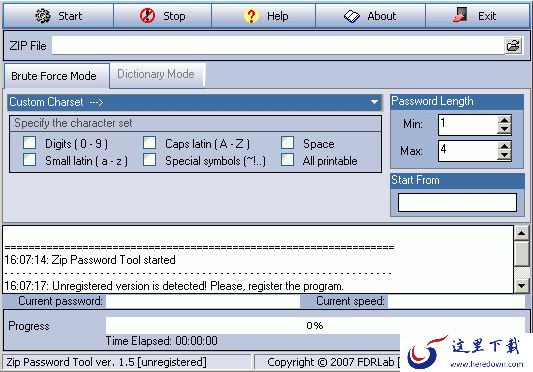
Task: Click the log scrollbar thumb
Action: point(521,253)
